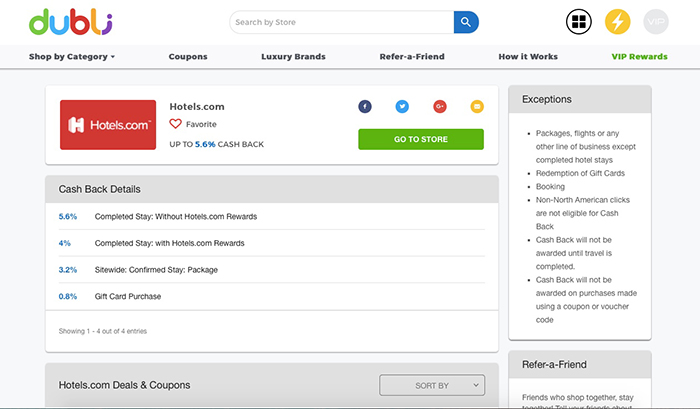Click the Hotels.com store title
This screenshot has height=409, width=700.
[197, 107]
